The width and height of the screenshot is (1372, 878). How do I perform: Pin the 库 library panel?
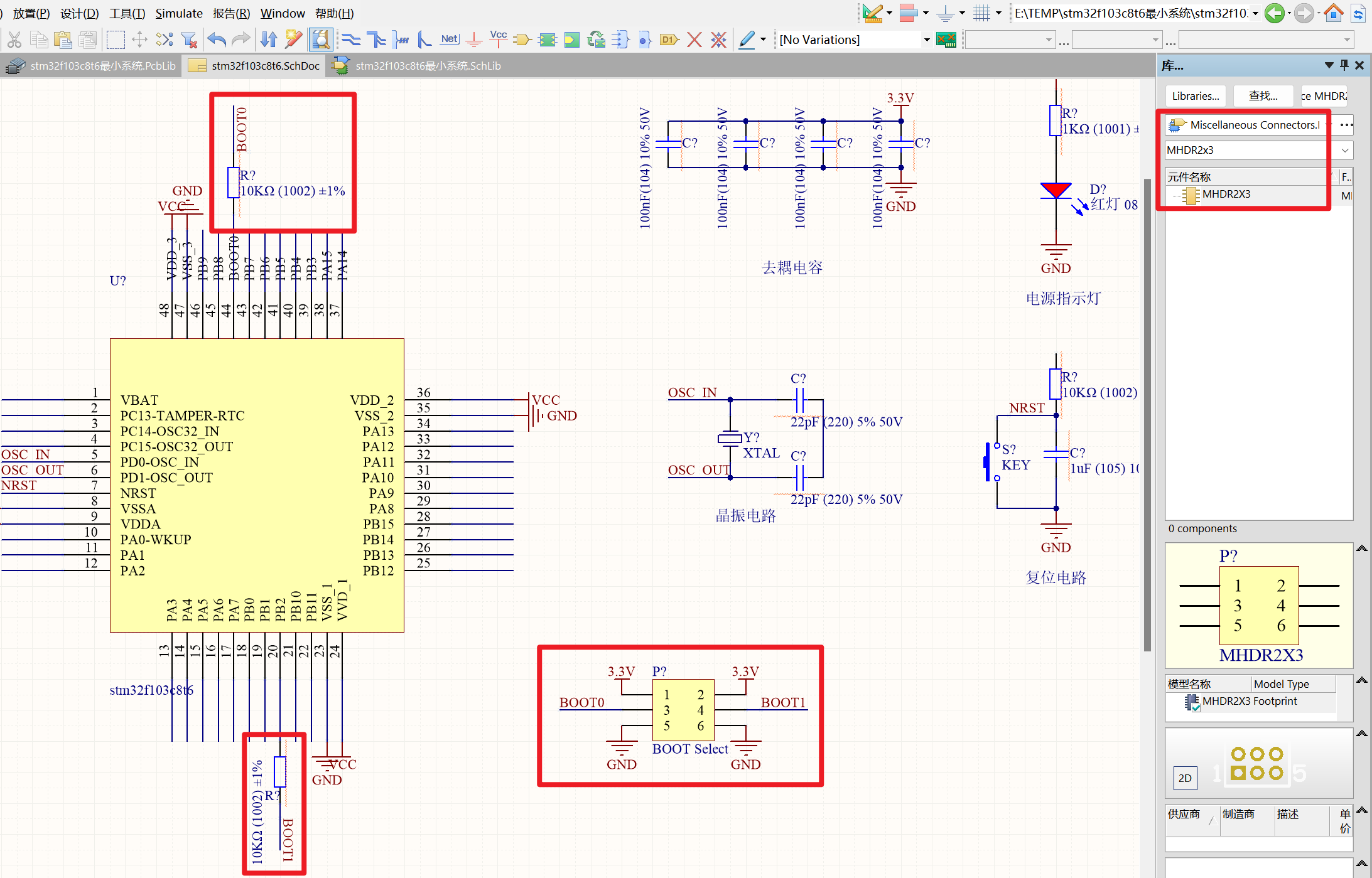coord(1344,65)
